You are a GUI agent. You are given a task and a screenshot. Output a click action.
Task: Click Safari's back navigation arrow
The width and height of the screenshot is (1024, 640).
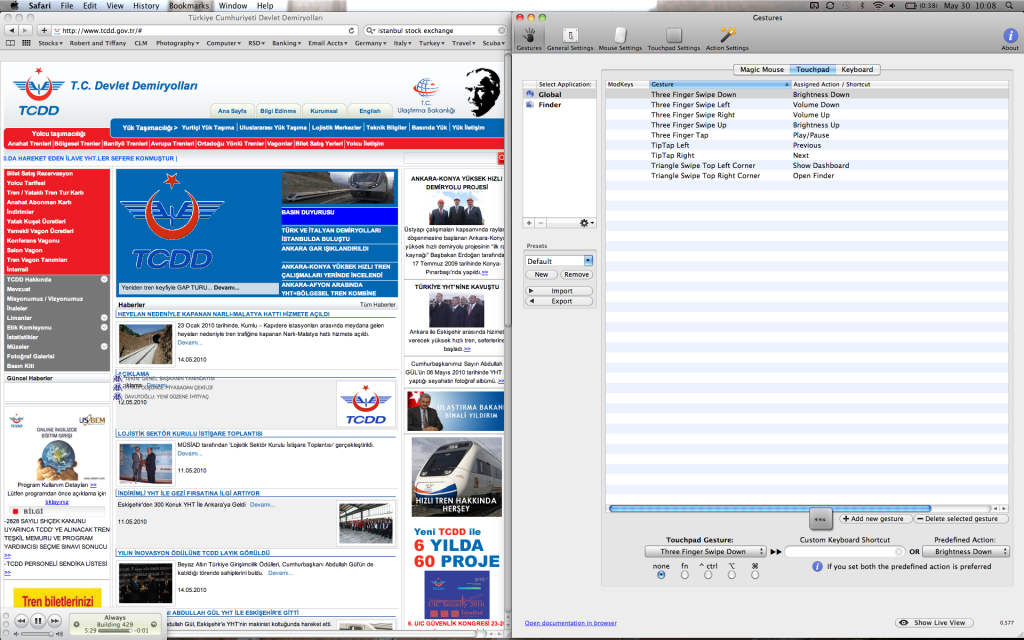pyautogui.click(x=11, y=30)
